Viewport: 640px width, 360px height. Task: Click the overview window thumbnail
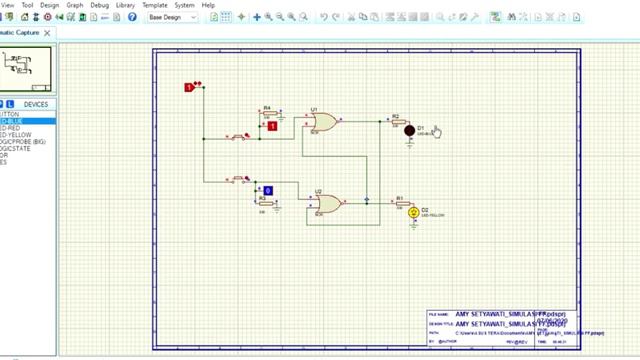tap(25, 69)
